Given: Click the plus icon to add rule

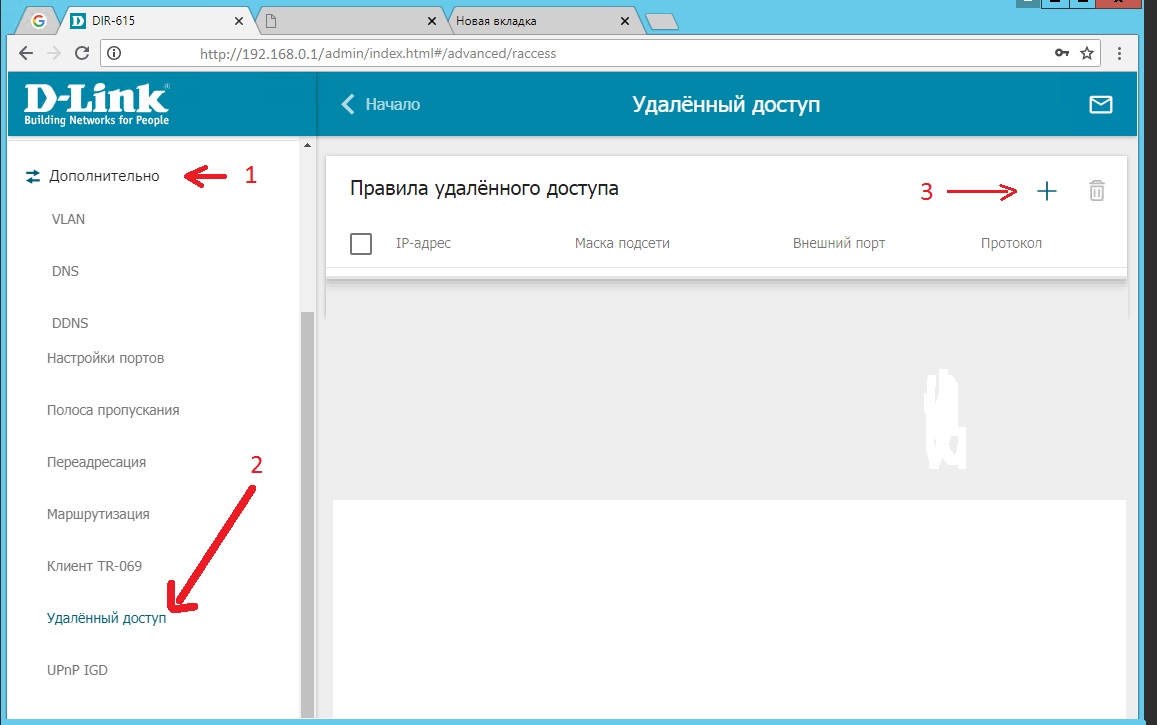Looking at the screenshot, I should point(1046,192).
